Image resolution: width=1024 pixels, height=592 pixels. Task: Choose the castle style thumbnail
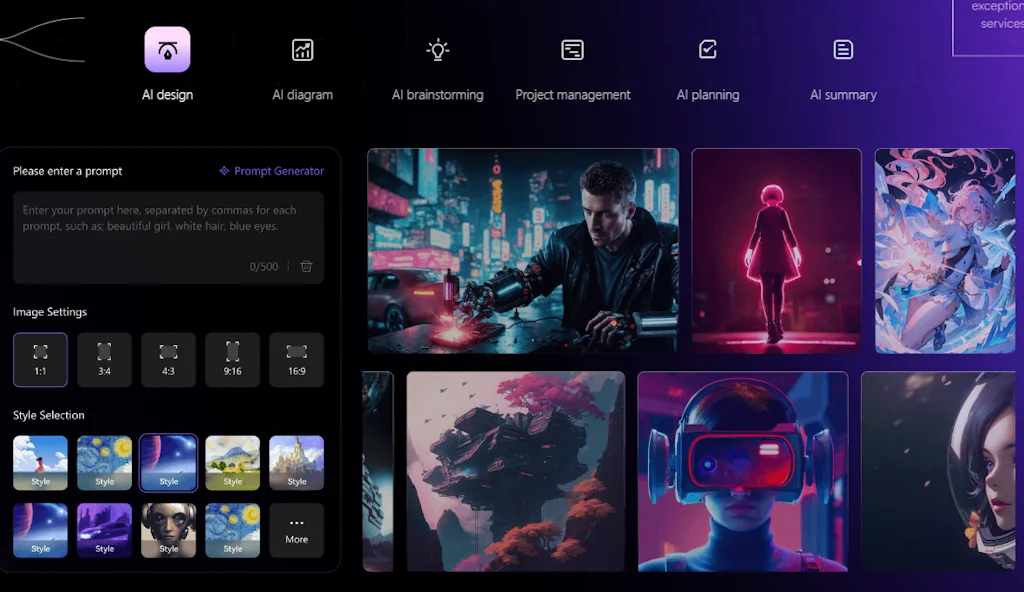pos(296,462)
